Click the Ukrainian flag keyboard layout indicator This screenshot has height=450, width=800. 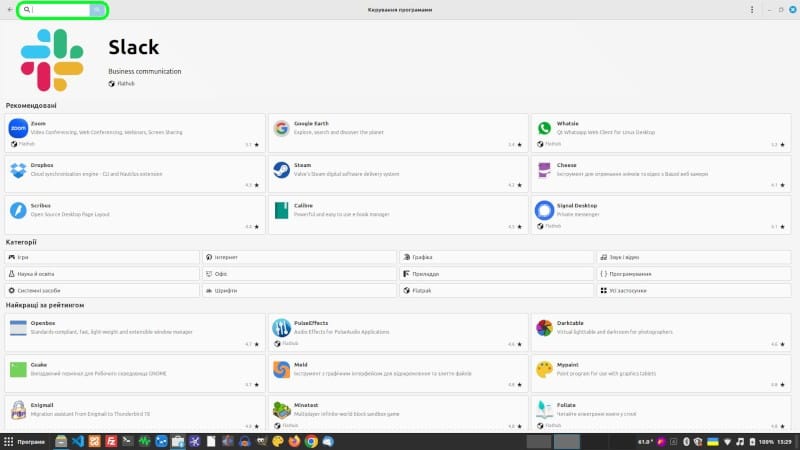coord(713,442)
